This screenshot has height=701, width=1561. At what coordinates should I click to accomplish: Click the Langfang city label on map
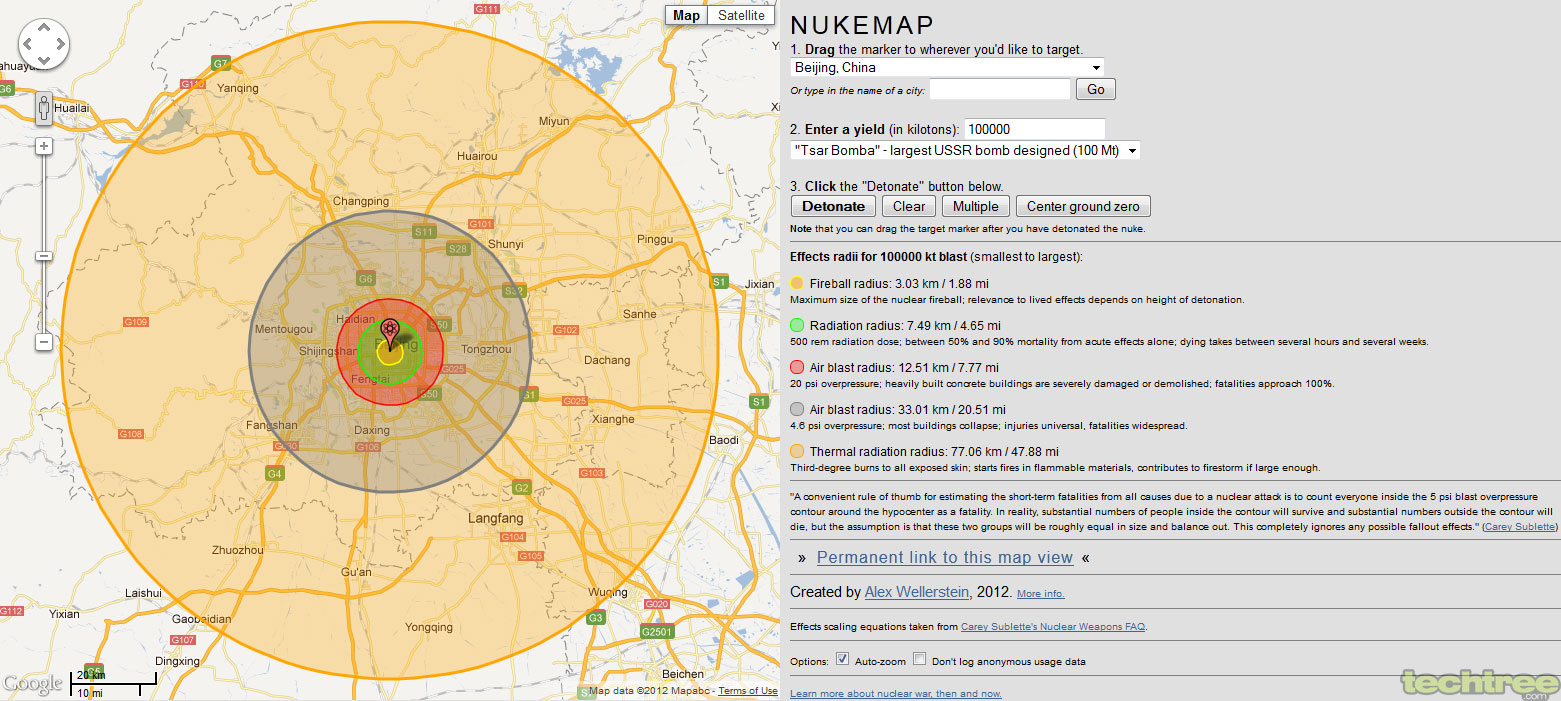[496, 519]
